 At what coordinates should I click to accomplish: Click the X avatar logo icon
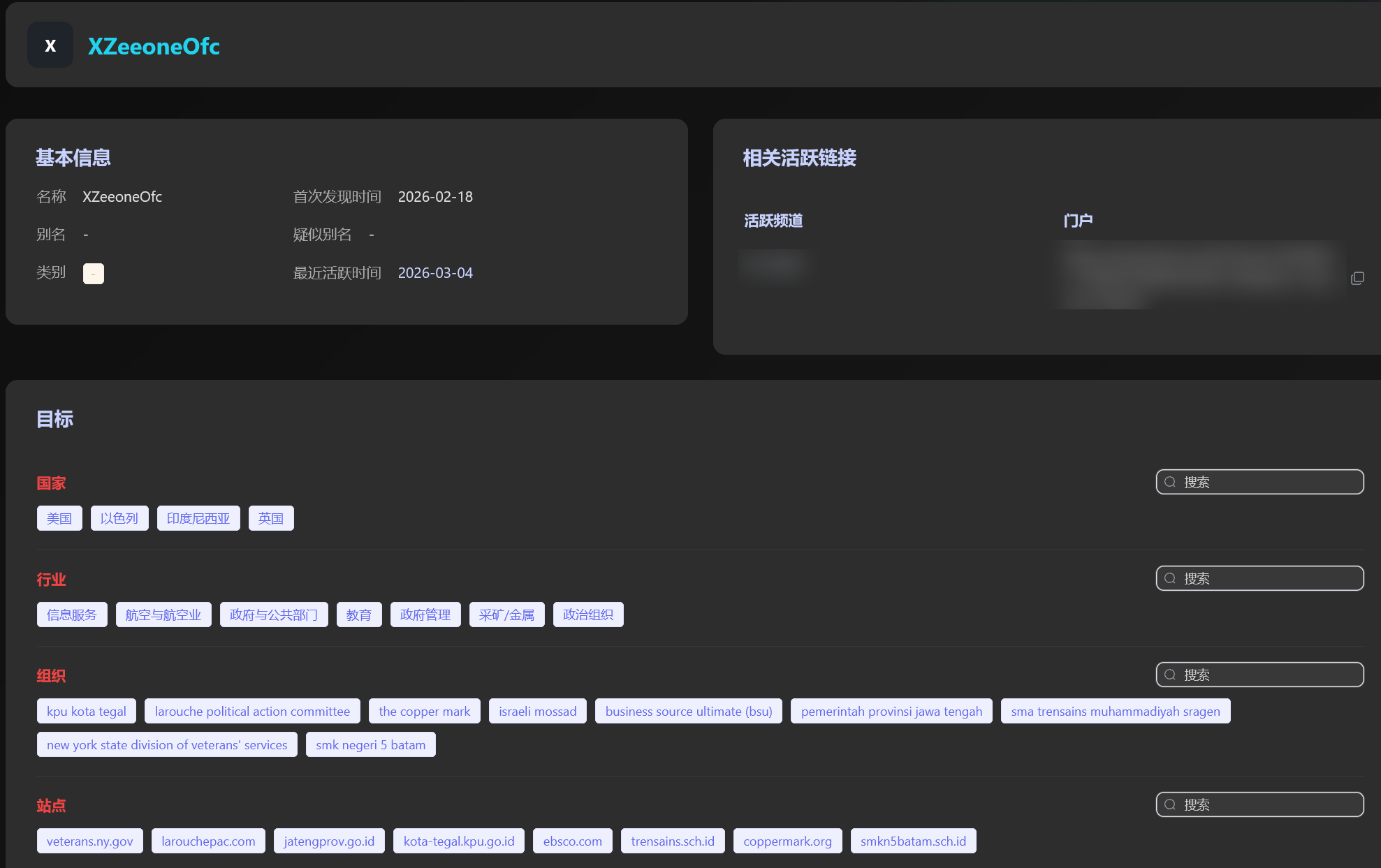point(50,45)
